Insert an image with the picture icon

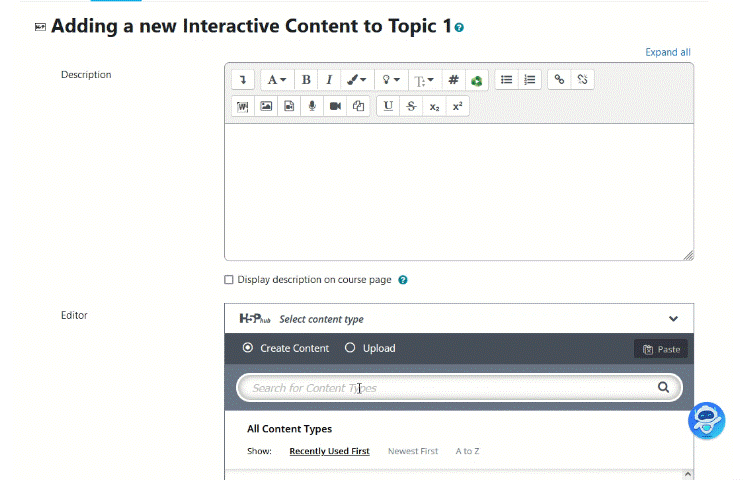tap(266, 107)
